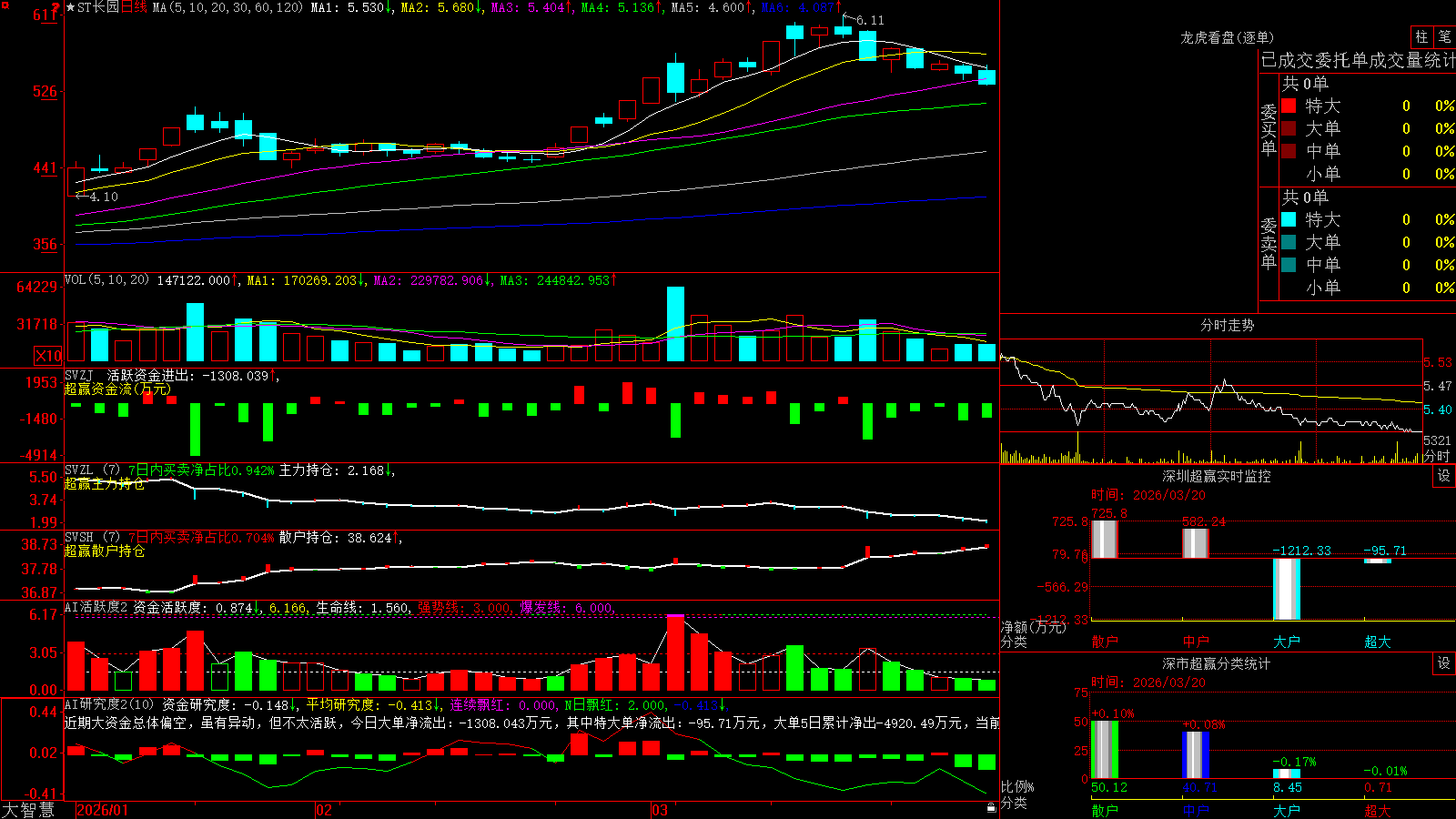Click the ST长园 stock name
This screenshot has width=1456, height=819.
pyautogui.click(x=98, y=7)
